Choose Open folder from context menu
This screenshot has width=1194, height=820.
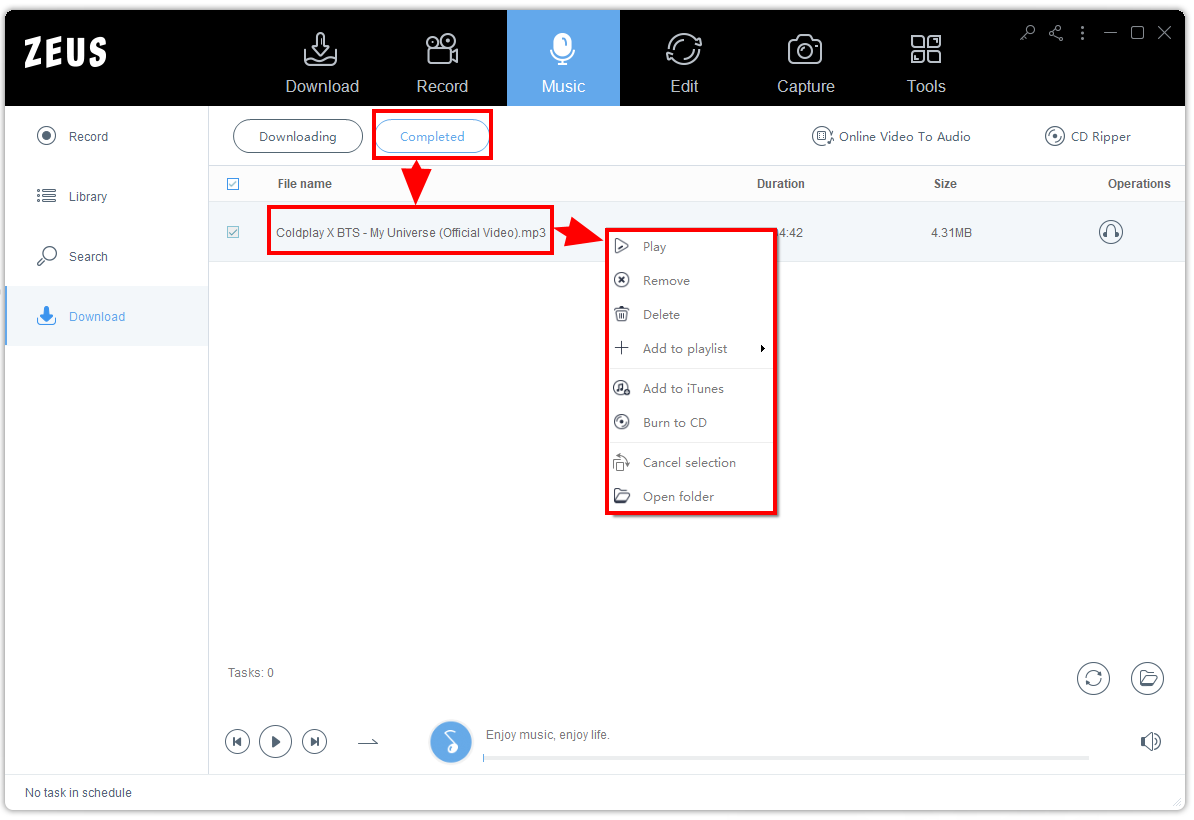coord(691,496)
